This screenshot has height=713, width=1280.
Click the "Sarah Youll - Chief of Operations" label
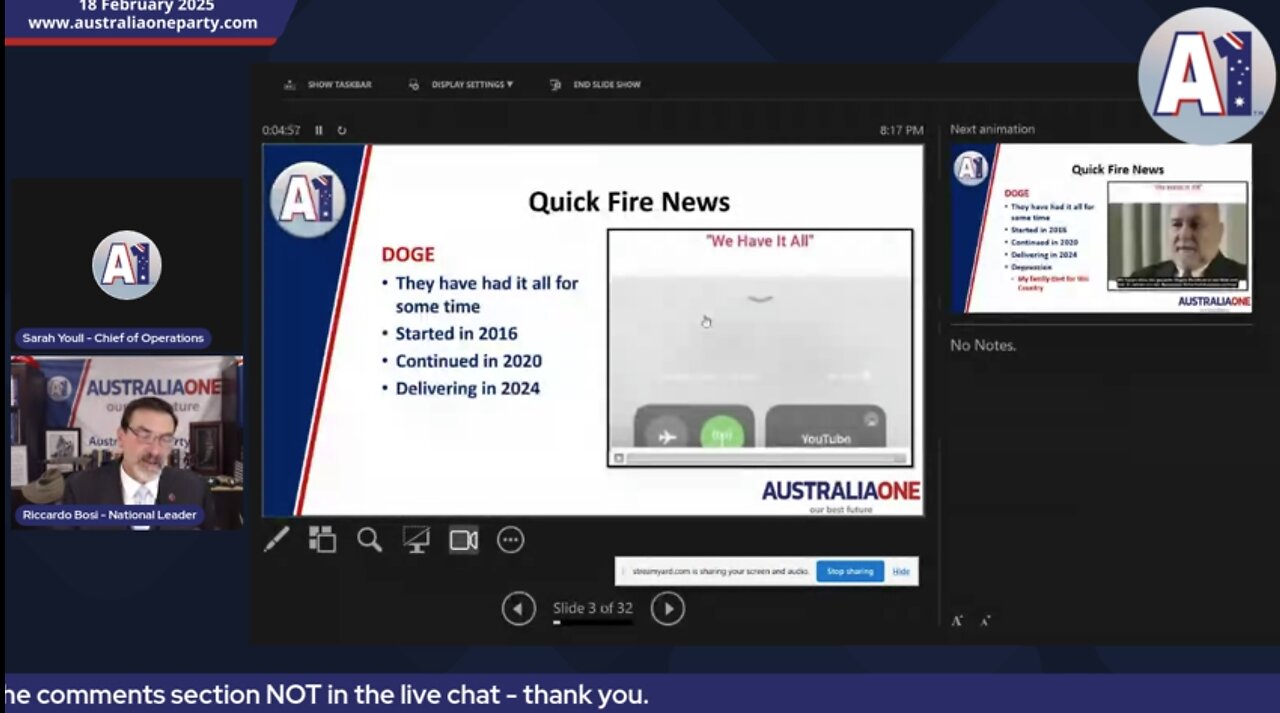(x=113, y=338)
